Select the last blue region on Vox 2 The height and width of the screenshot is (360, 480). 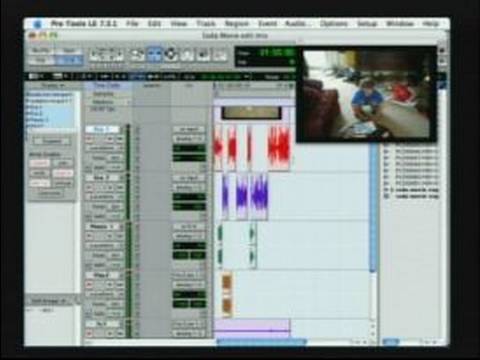[259, 197]
